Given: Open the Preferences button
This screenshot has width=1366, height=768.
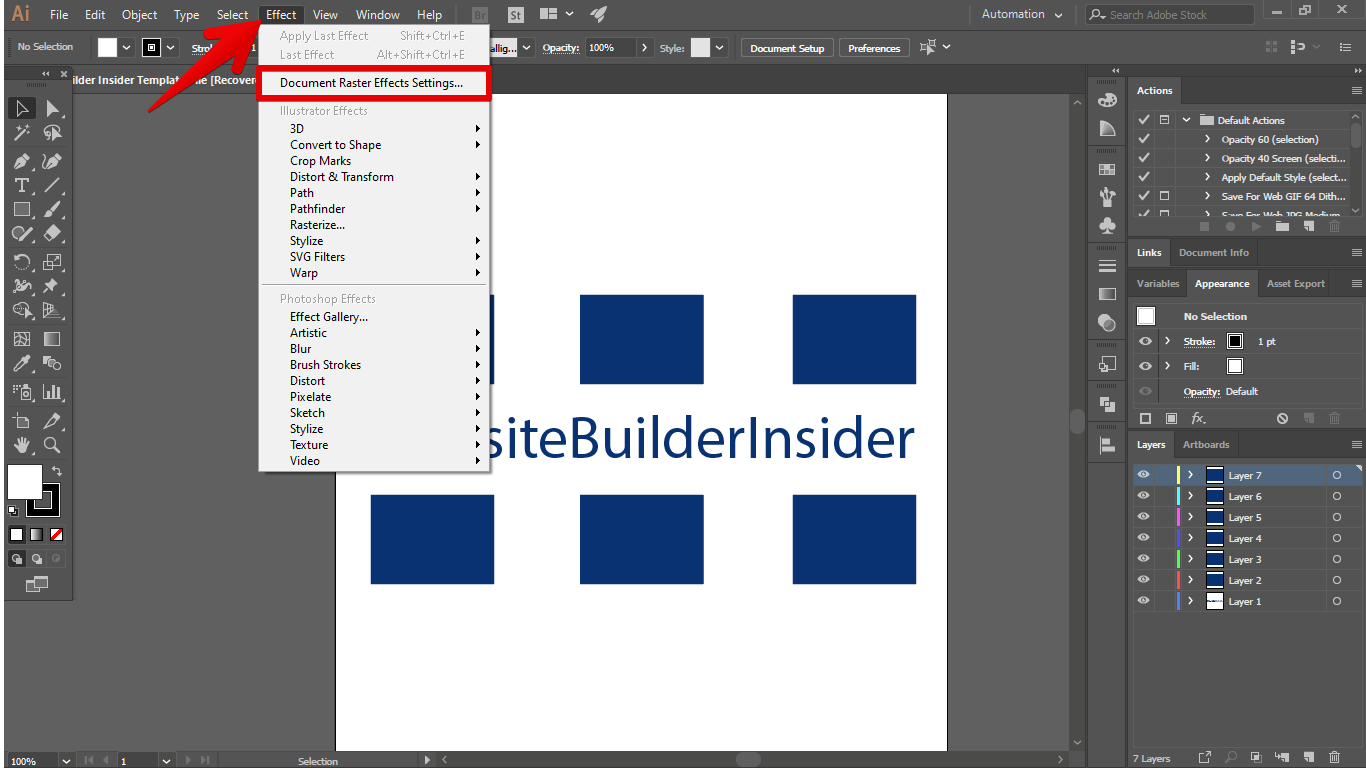Looking at the screenshot, I should click(x=874, y=48).
